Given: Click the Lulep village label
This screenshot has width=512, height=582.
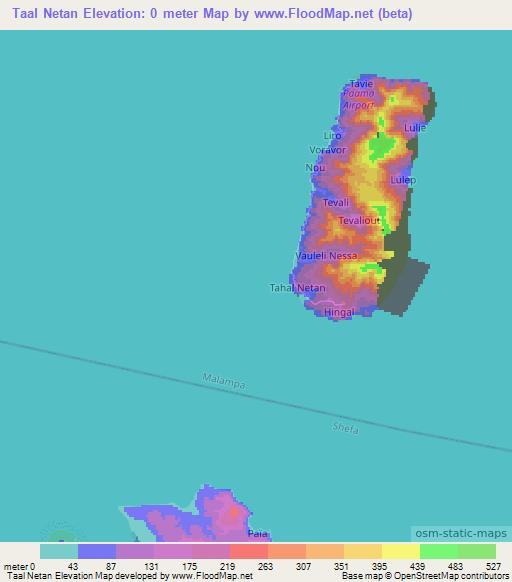Looking at the screenshot, I should pos(403,180).
